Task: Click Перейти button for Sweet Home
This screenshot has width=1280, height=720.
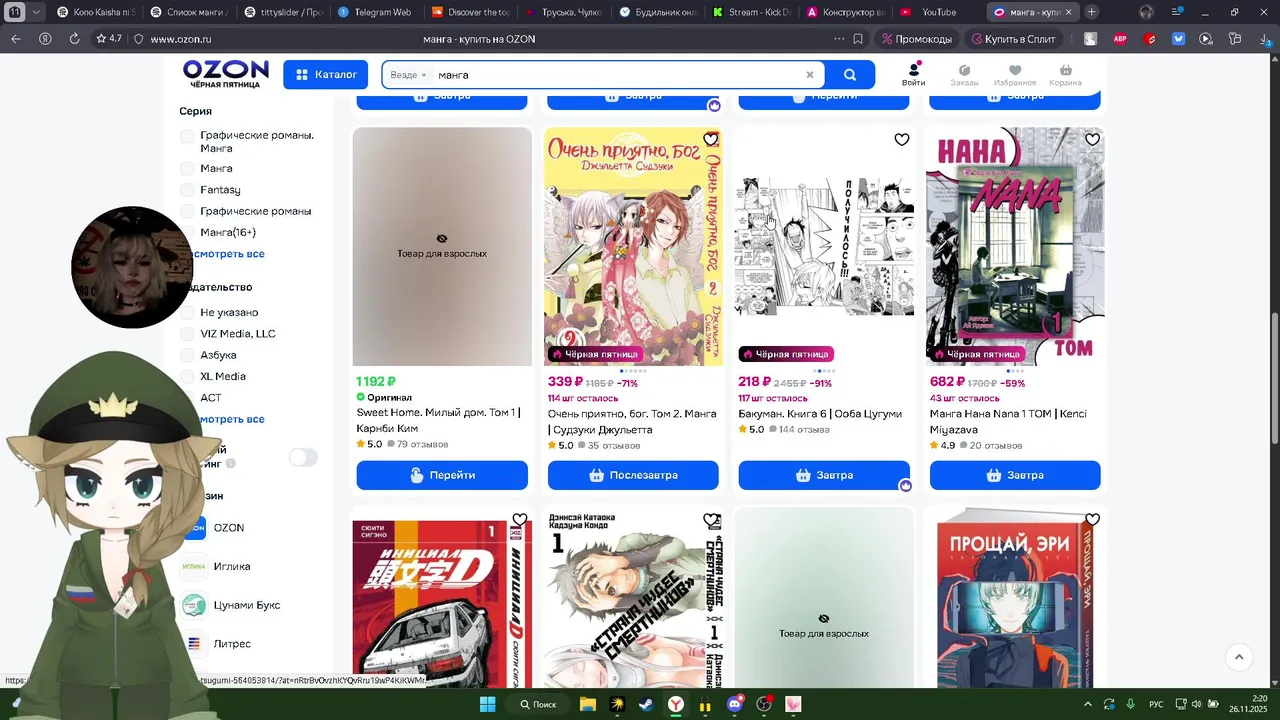Action: (x=442, y=475)
